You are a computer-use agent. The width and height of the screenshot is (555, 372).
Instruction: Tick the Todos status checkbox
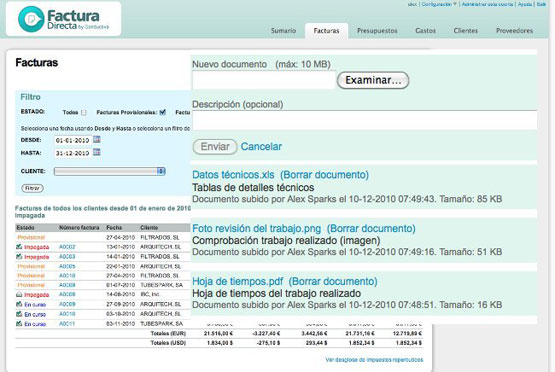(84, 113)
